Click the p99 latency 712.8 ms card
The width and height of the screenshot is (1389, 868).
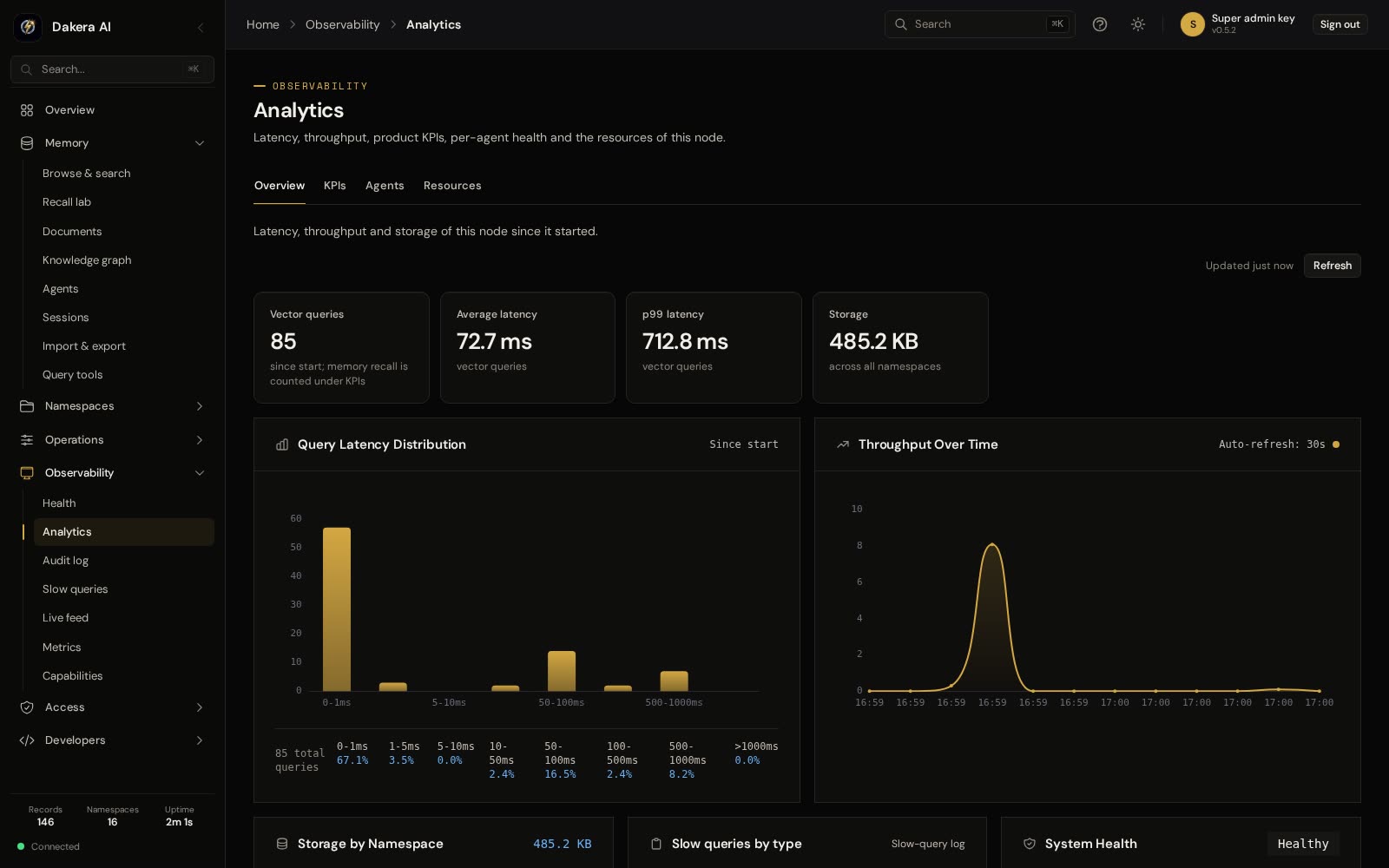tap(714, 347)
